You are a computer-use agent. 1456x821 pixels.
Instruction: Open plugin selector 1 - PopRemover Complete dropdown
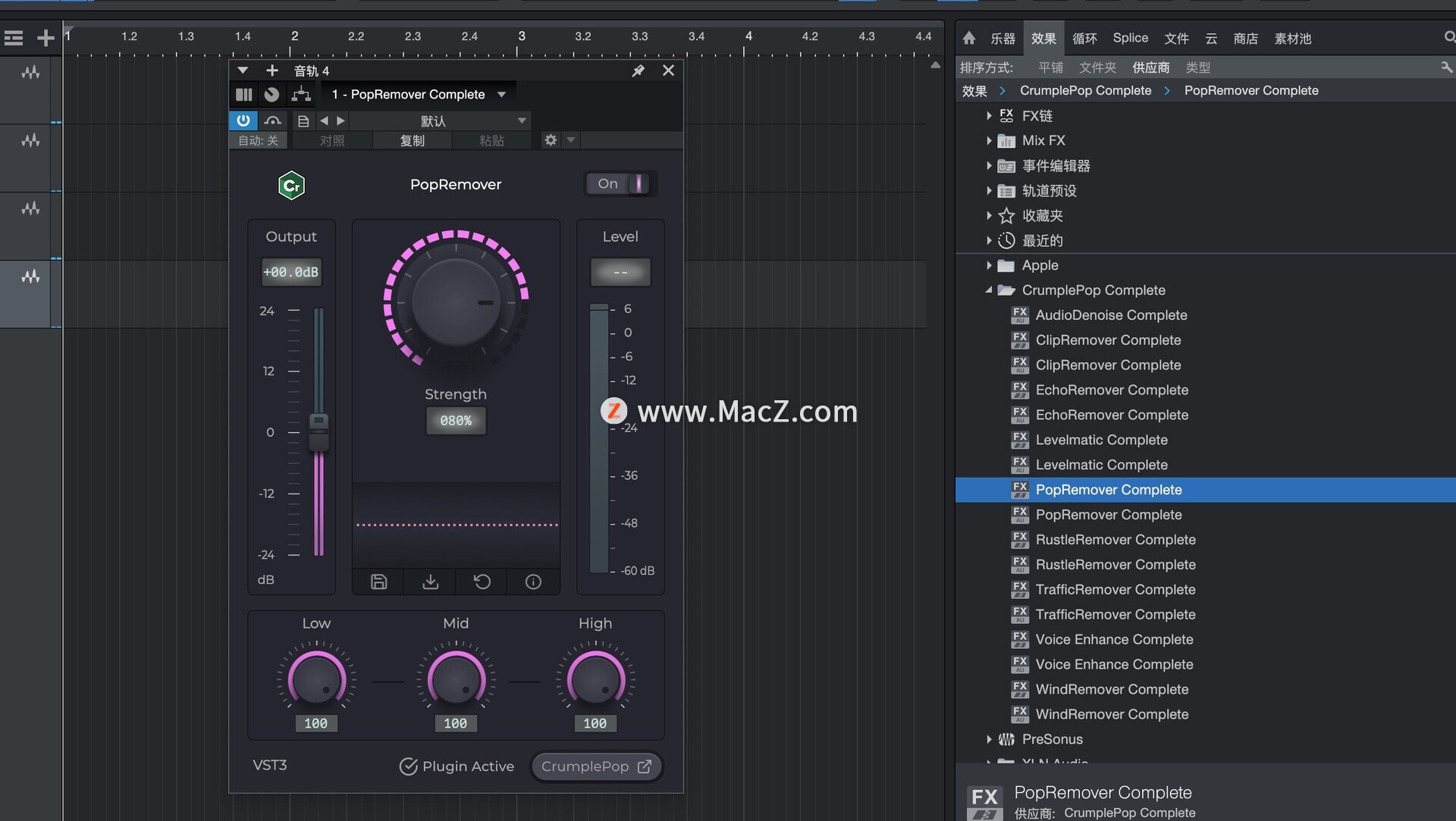coord(419,94)
